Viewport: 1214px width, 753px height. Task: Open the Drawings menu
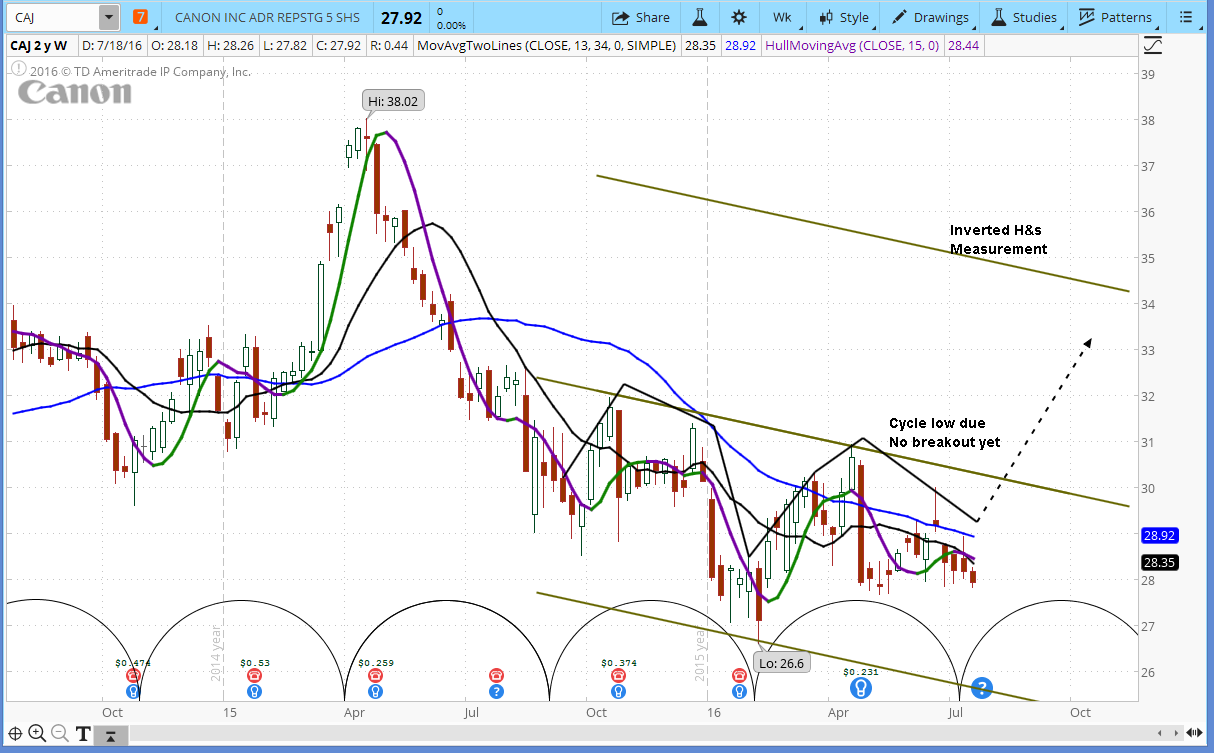point(930,17)
